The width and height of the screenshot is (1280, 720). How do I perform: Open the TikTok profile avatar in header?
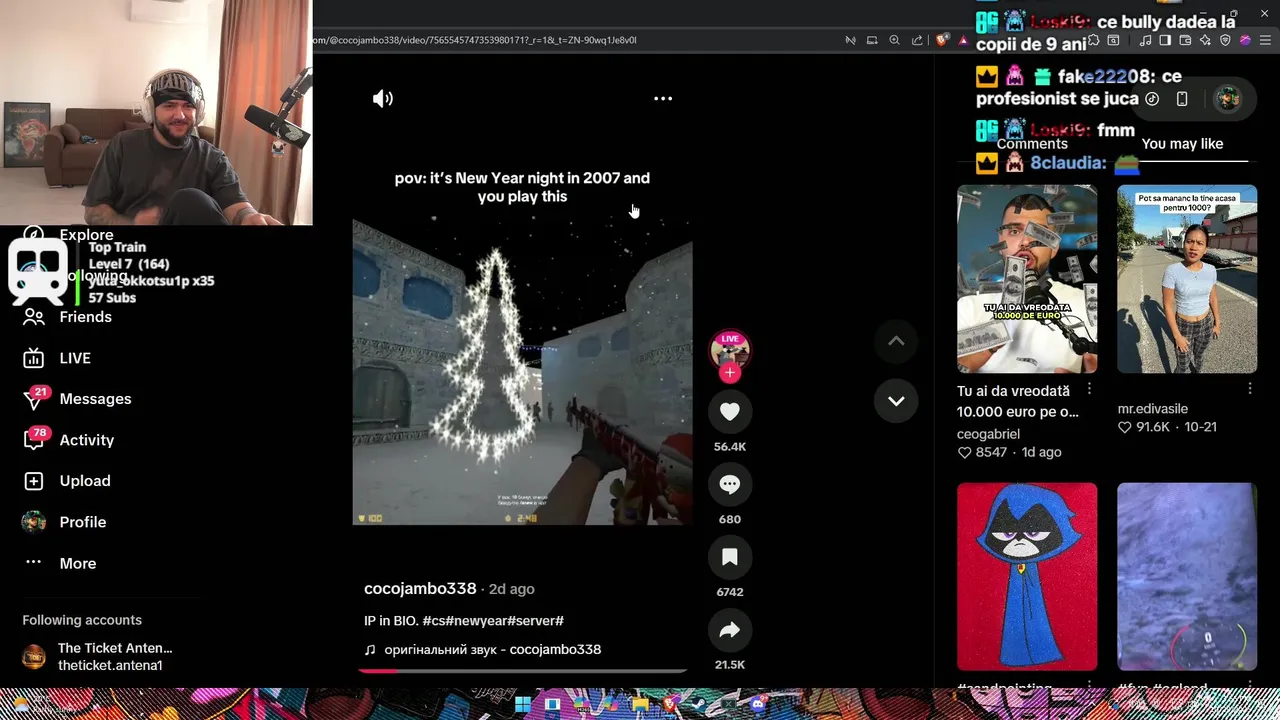click(1227, 98)
